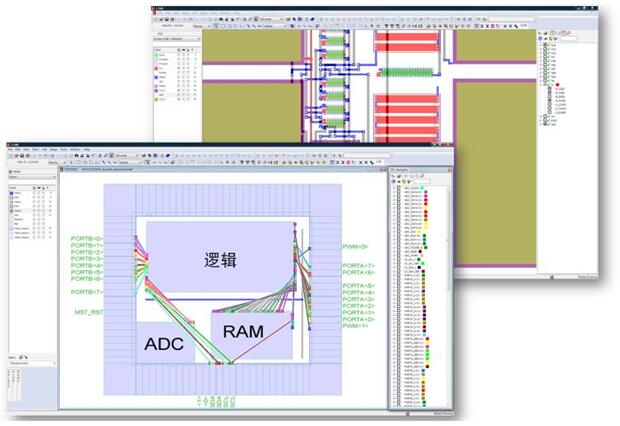
Task: Click New file icon in front window toolbar
Action: (11, 155)
